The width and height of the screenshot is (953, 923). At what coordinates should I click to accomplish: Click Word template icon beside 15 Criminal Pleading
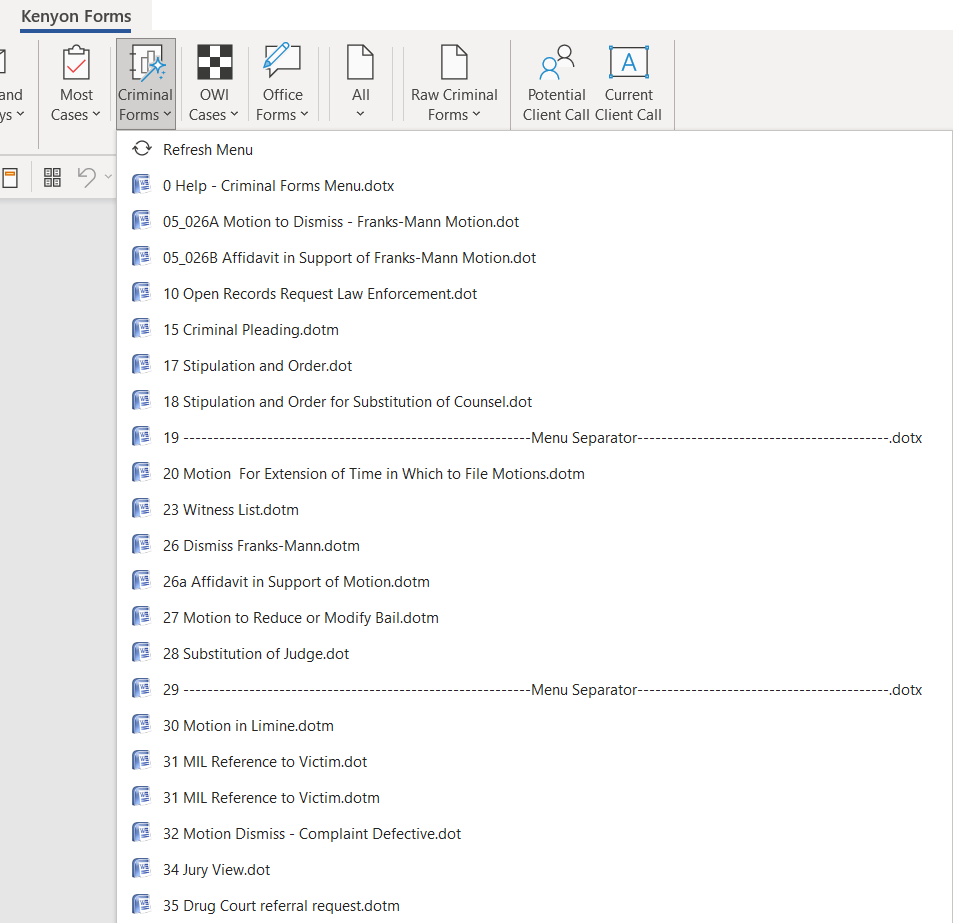pos(142,328)
